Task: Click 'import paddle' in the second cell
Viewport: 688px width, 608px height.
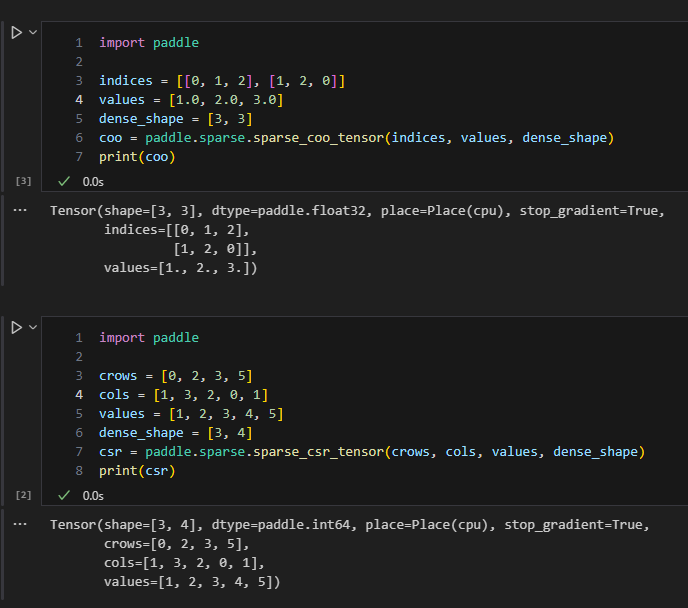Action: (x=149, y=338)
